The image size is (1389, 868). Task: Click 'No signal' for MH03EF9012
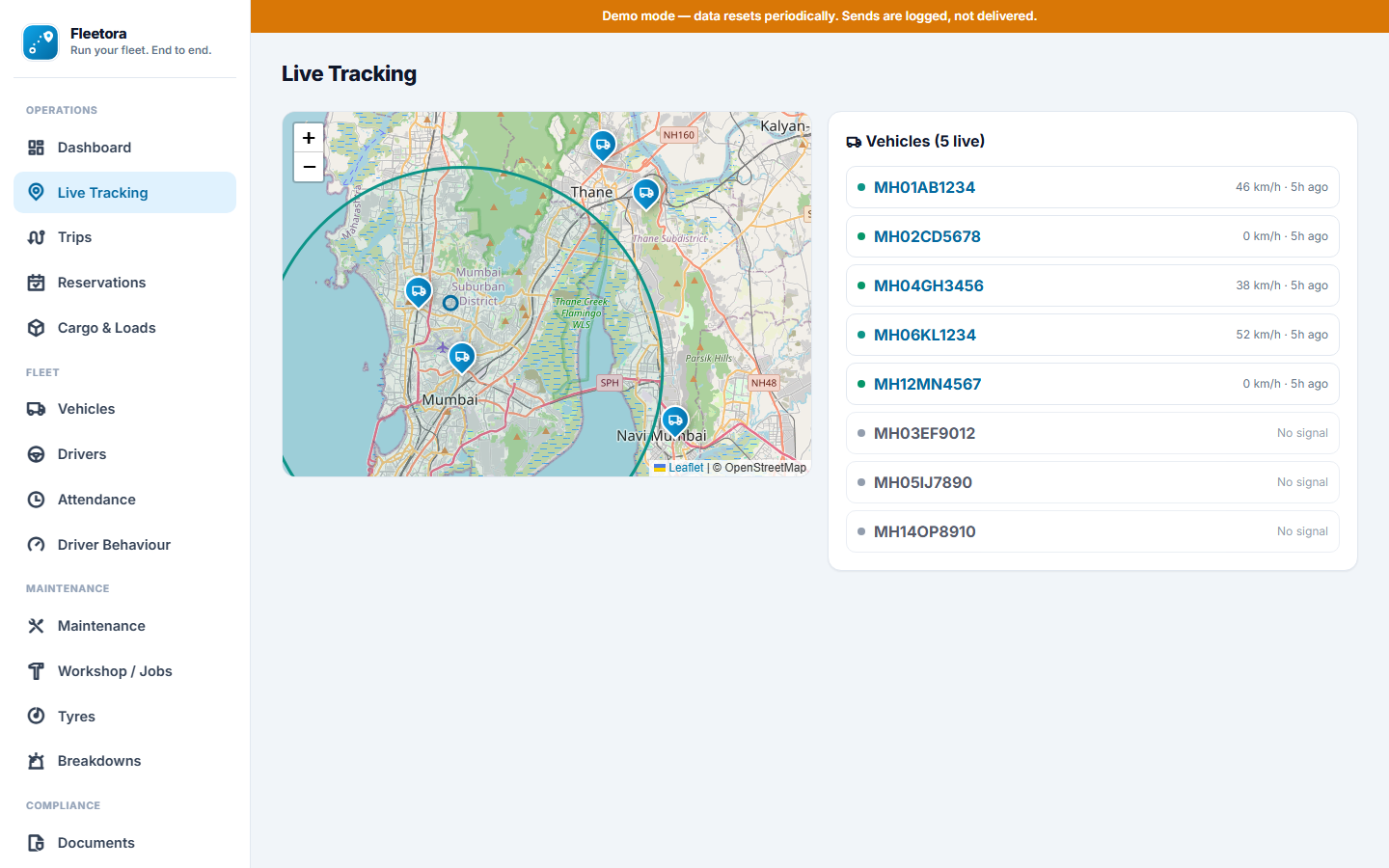(1302, 433)
